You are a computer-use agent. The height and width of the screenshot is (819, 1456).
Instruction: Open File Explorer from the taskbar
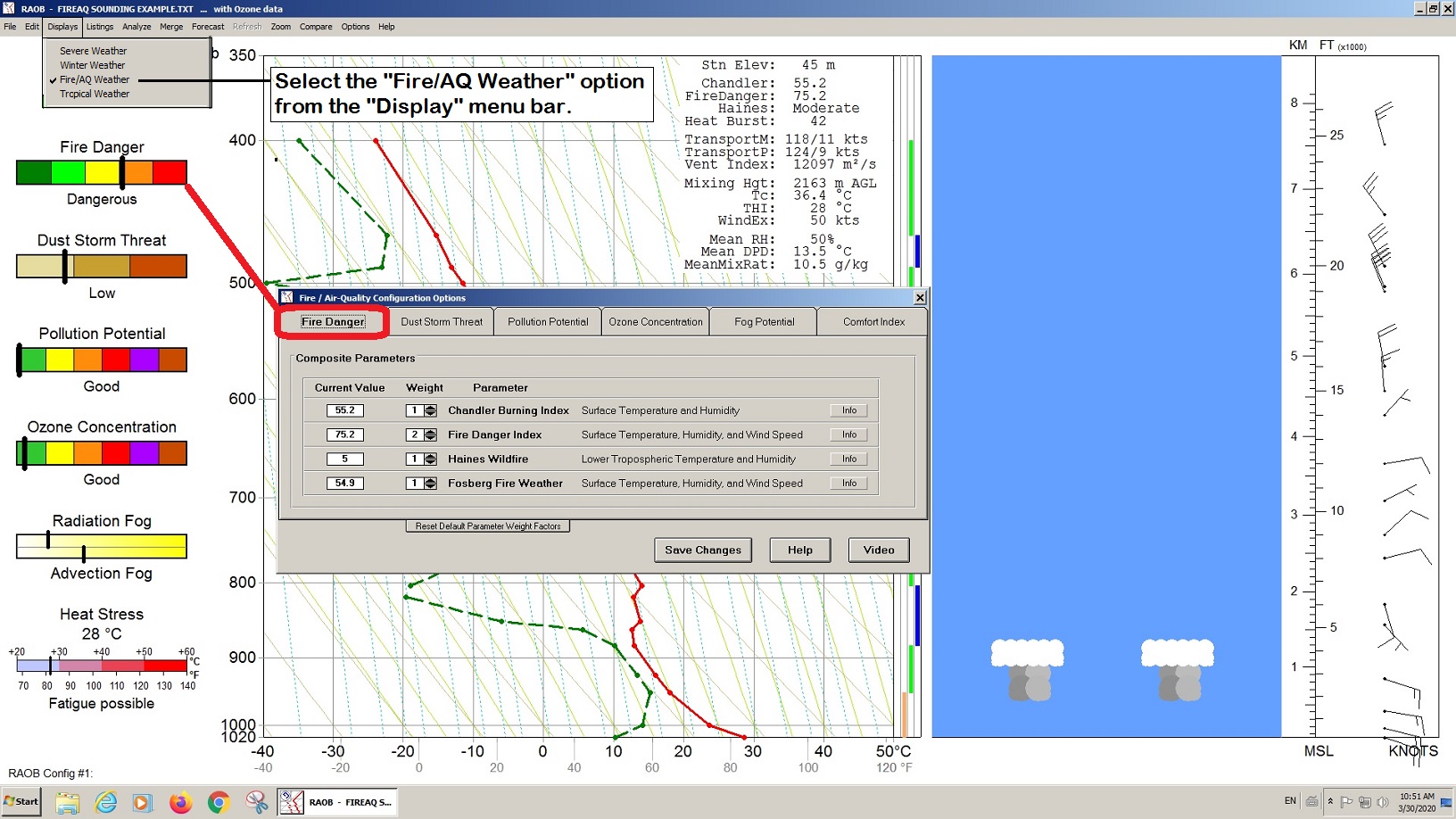click(x=68, y=802)
